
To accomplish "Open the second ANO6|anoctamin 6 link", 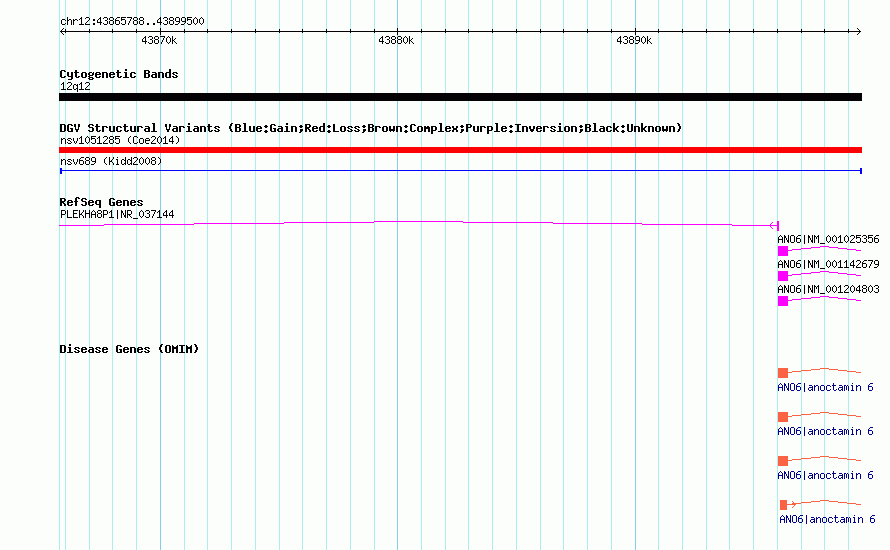I will tap(825, 431).
